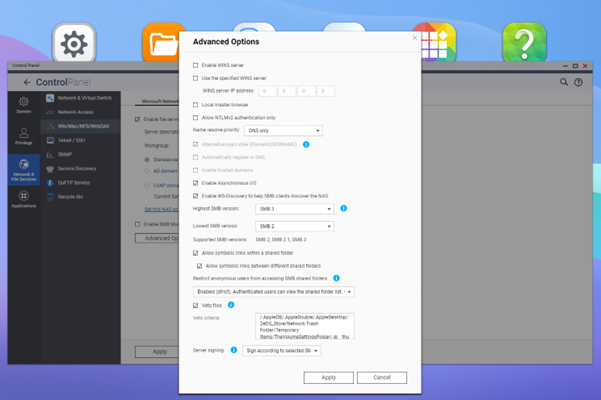This screenshot has height=400, width=601.
Task: Click info icon for Restrict anonymous users
Action: point(336,278)
